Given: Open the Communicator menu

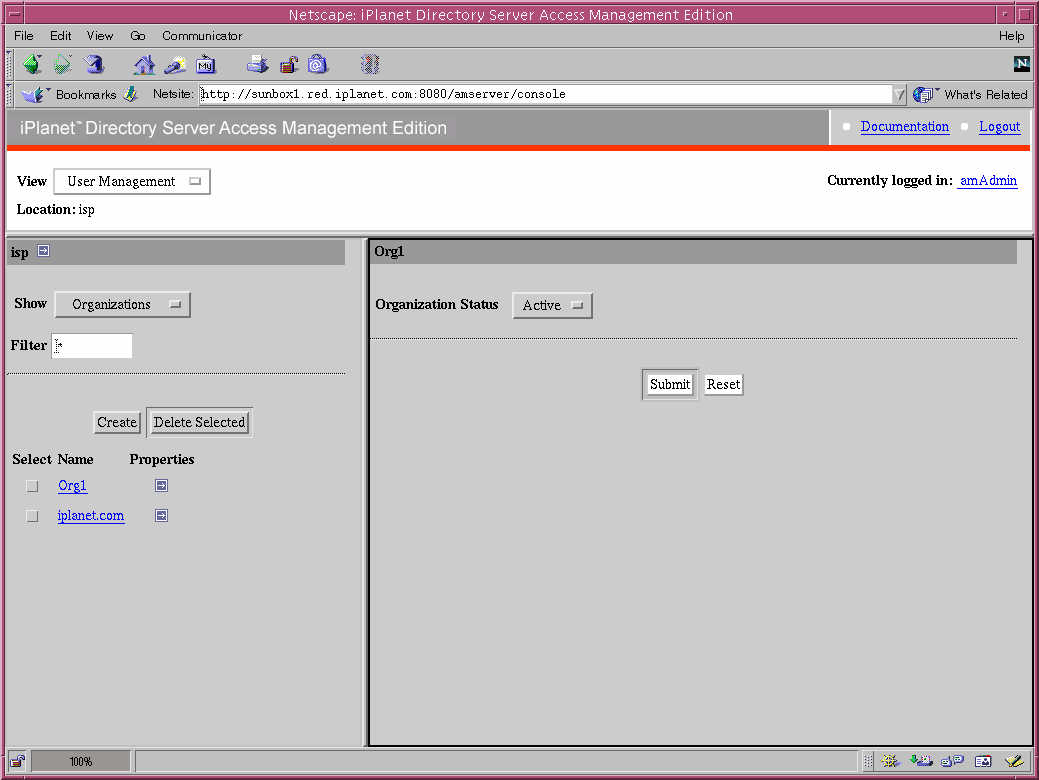Looking at the screenshot, I should [x=202, y=36].
